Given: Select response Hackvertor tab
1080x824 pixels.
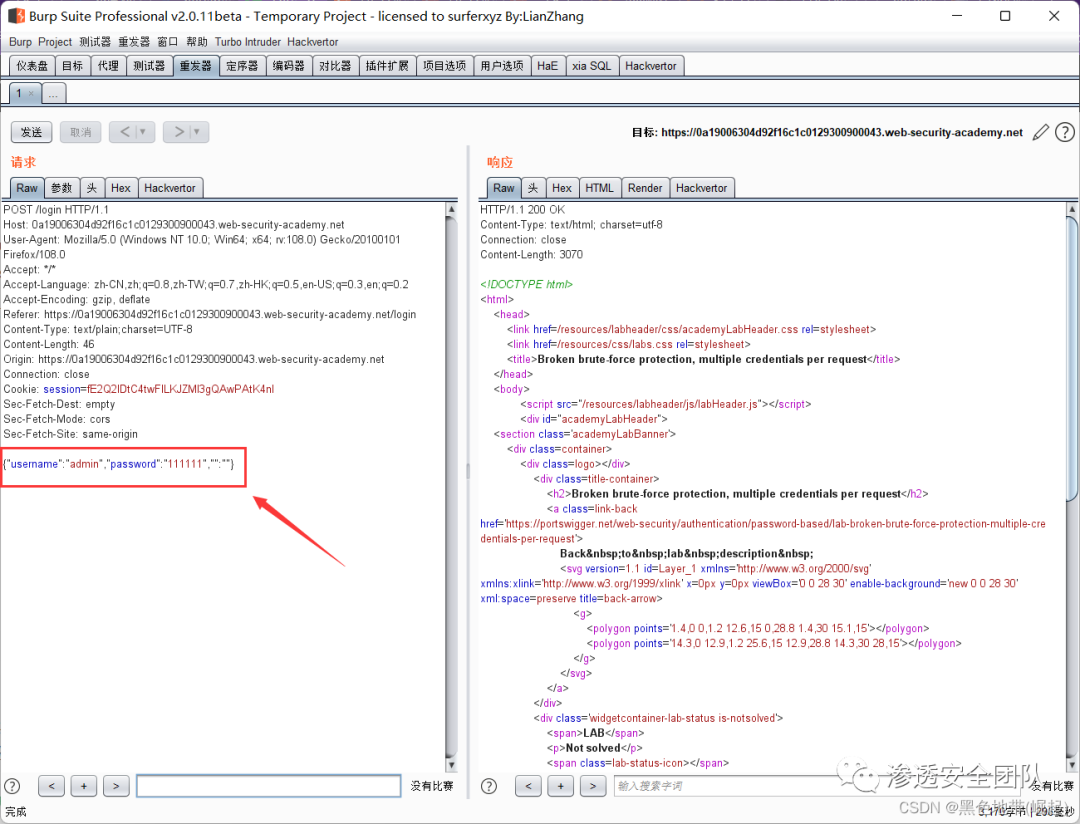Looking at the screenshot, I should click(x=702, y=187).
